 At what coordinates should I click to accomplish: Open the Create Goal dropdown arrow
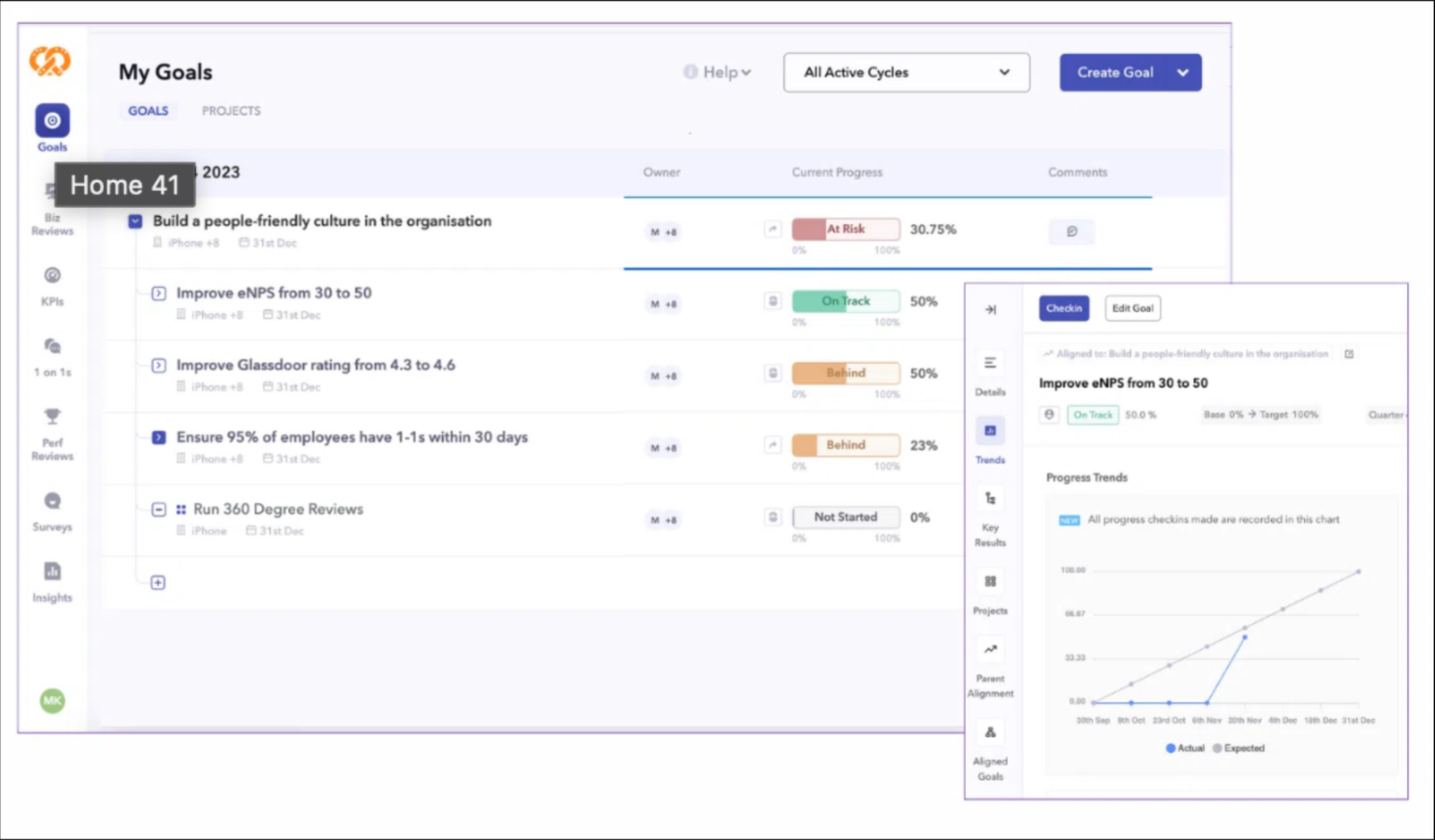click(x=1182, y=73)
